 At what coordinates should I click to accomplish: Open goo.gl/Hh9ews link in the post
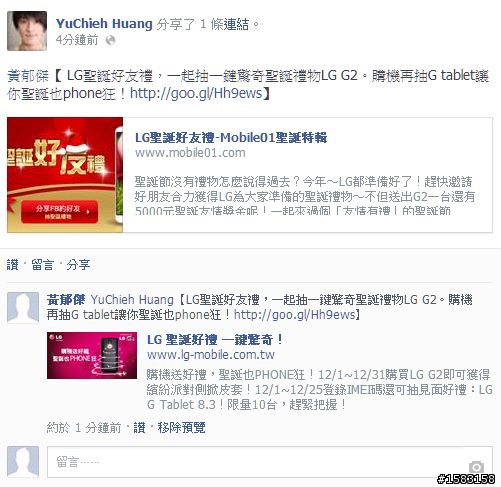coord(196,93)
